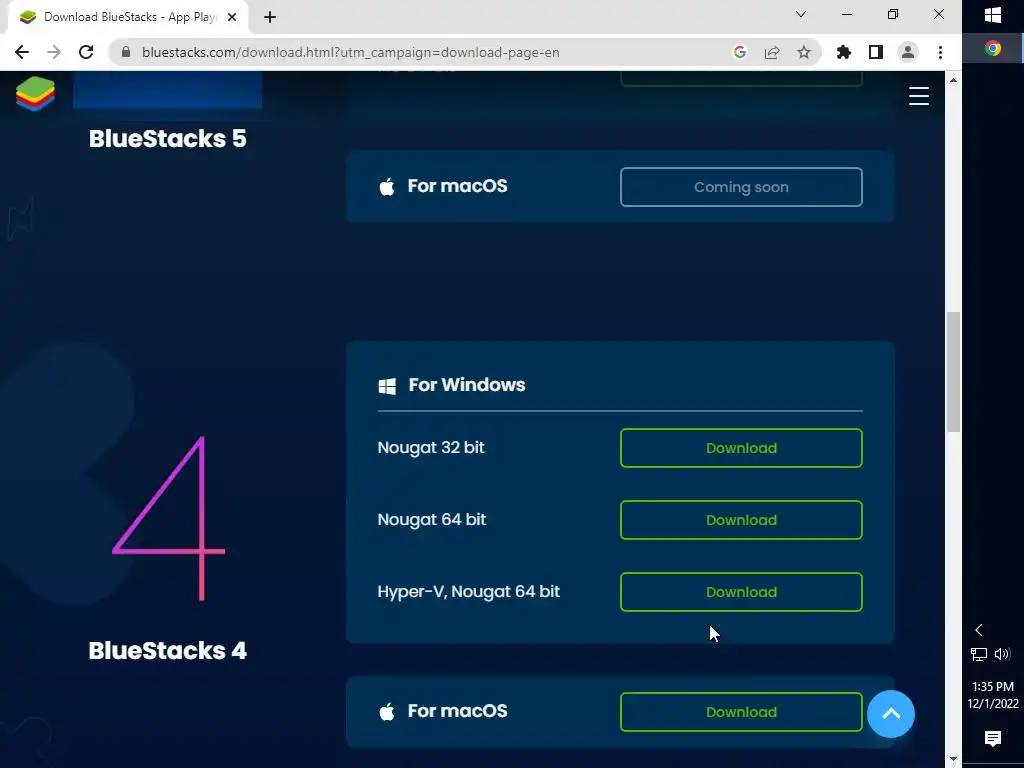This screenshot has height=768, width=1024.
Task: Download Hyper-V, Nougat 64 bit version
Action: click(741, 592)
